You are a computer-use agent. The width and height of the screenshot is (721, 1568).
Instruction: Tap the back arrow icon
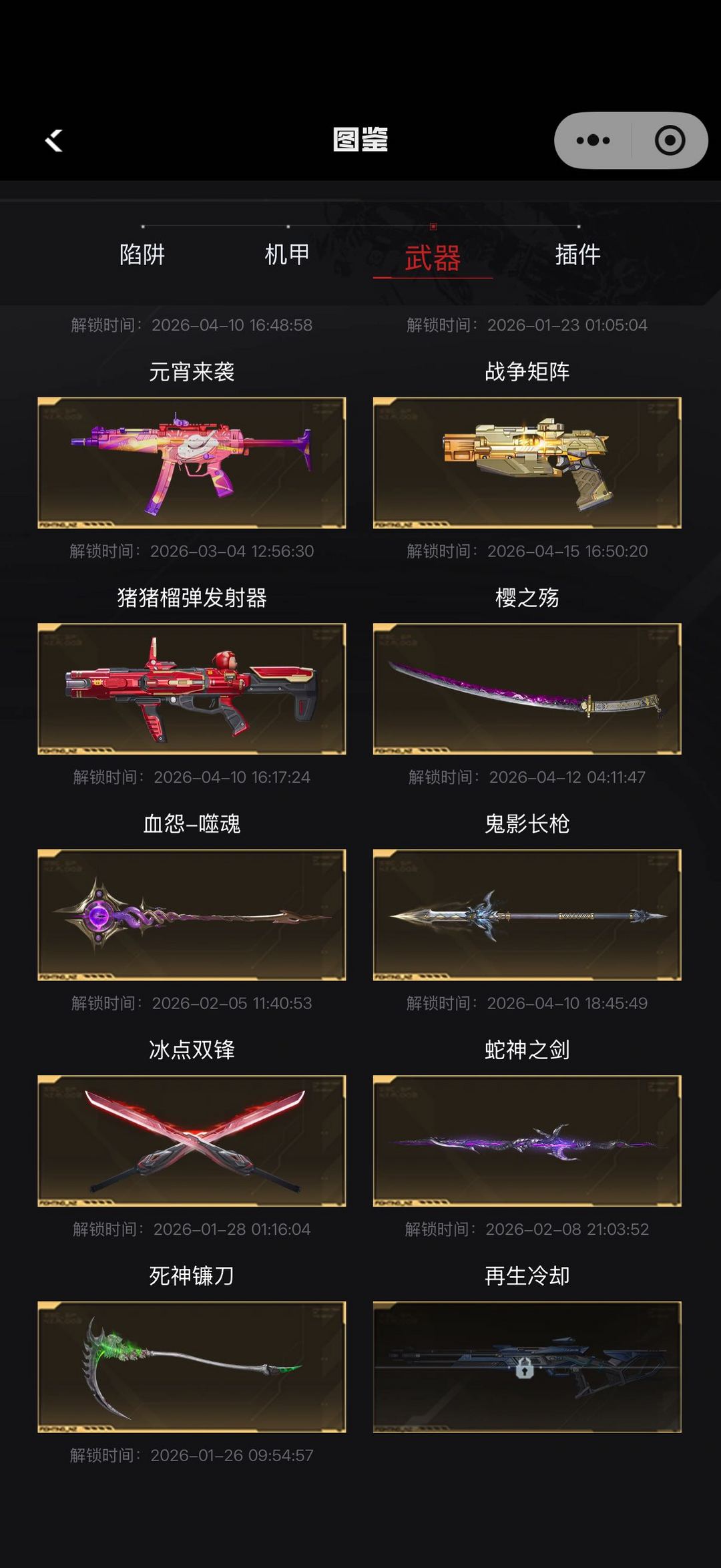[x=53, y=140]
